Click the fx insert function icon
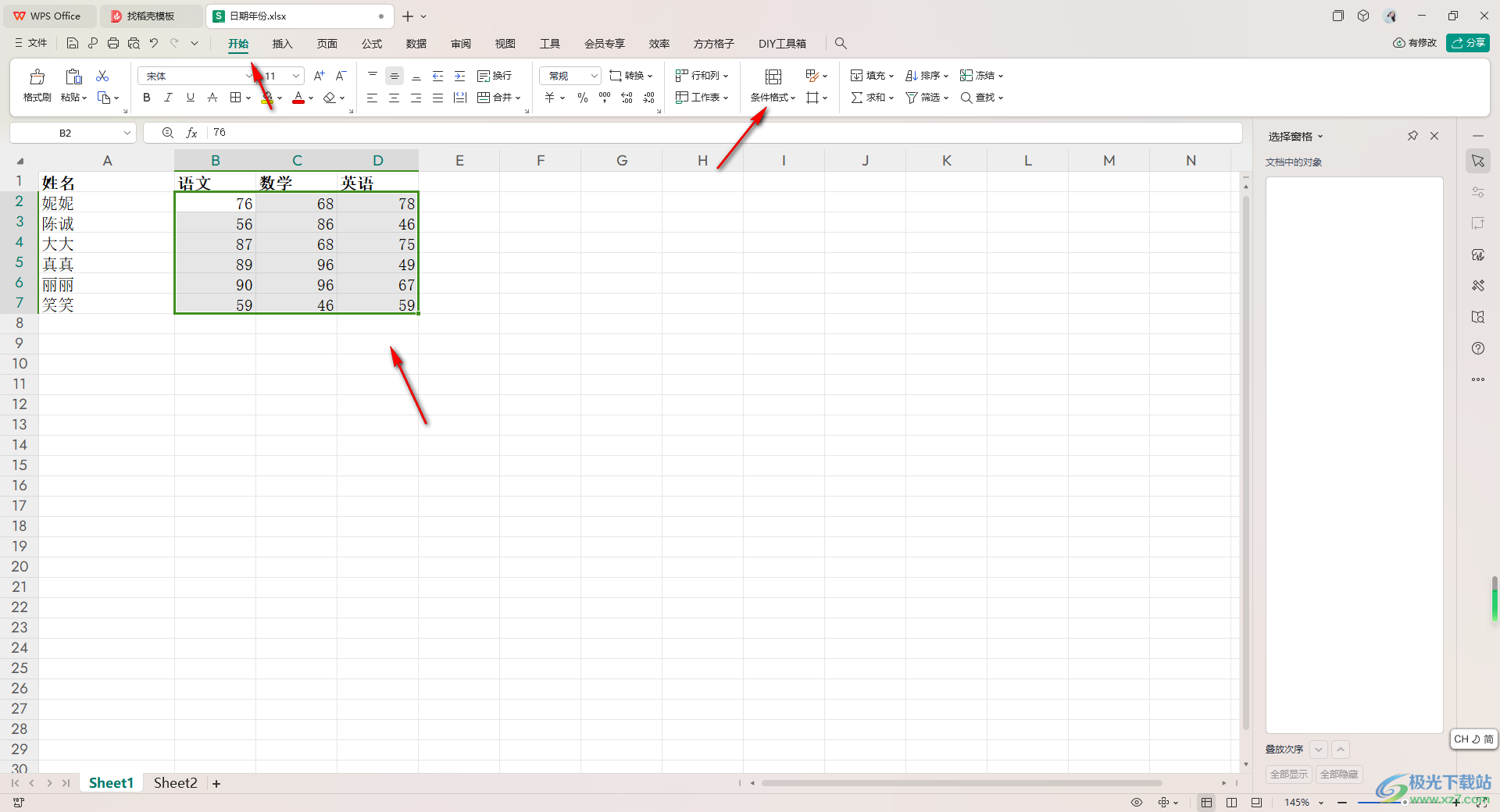This screenshot has width=1500, height=812. (191, 133)
